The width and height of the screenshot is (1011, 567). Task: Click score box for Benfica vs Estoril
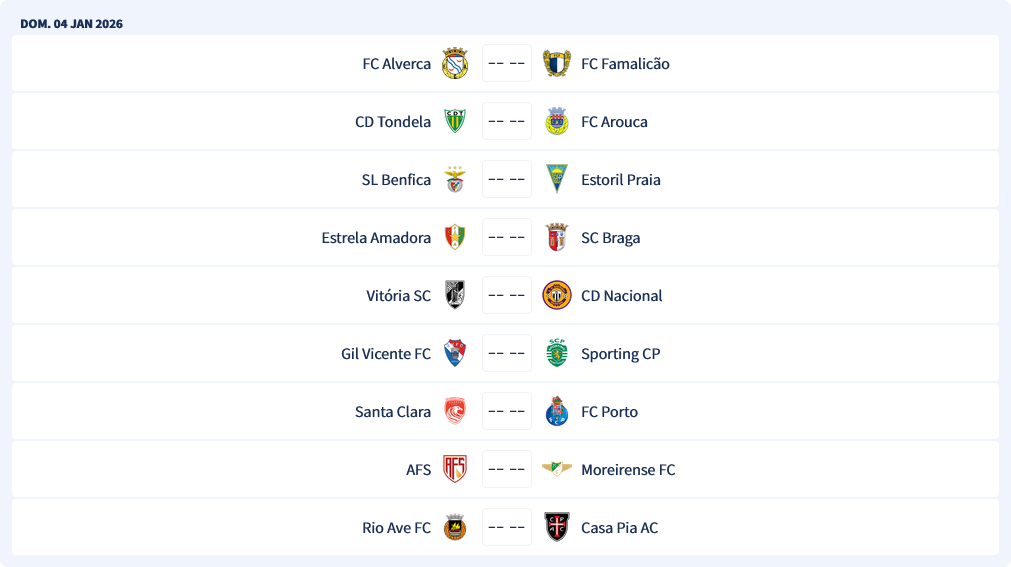click(506, 180)
